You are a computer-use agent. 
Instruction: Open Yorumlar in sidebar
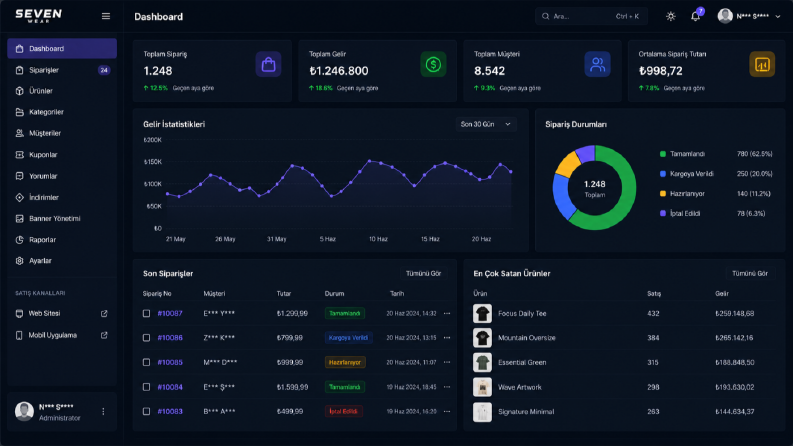(x=62, y=176)
